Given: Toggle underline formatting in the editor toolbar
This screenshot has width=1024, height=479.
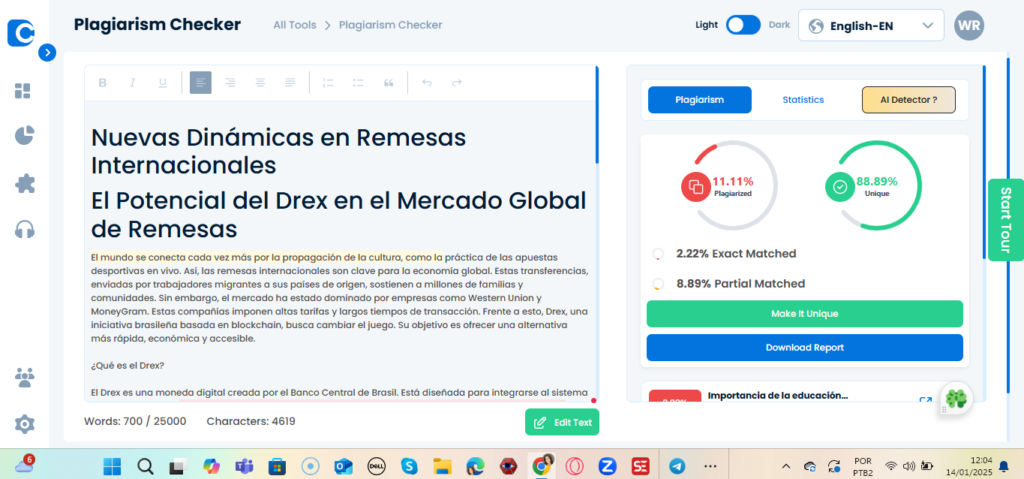Looking at the screenshot, I should 163,82.
